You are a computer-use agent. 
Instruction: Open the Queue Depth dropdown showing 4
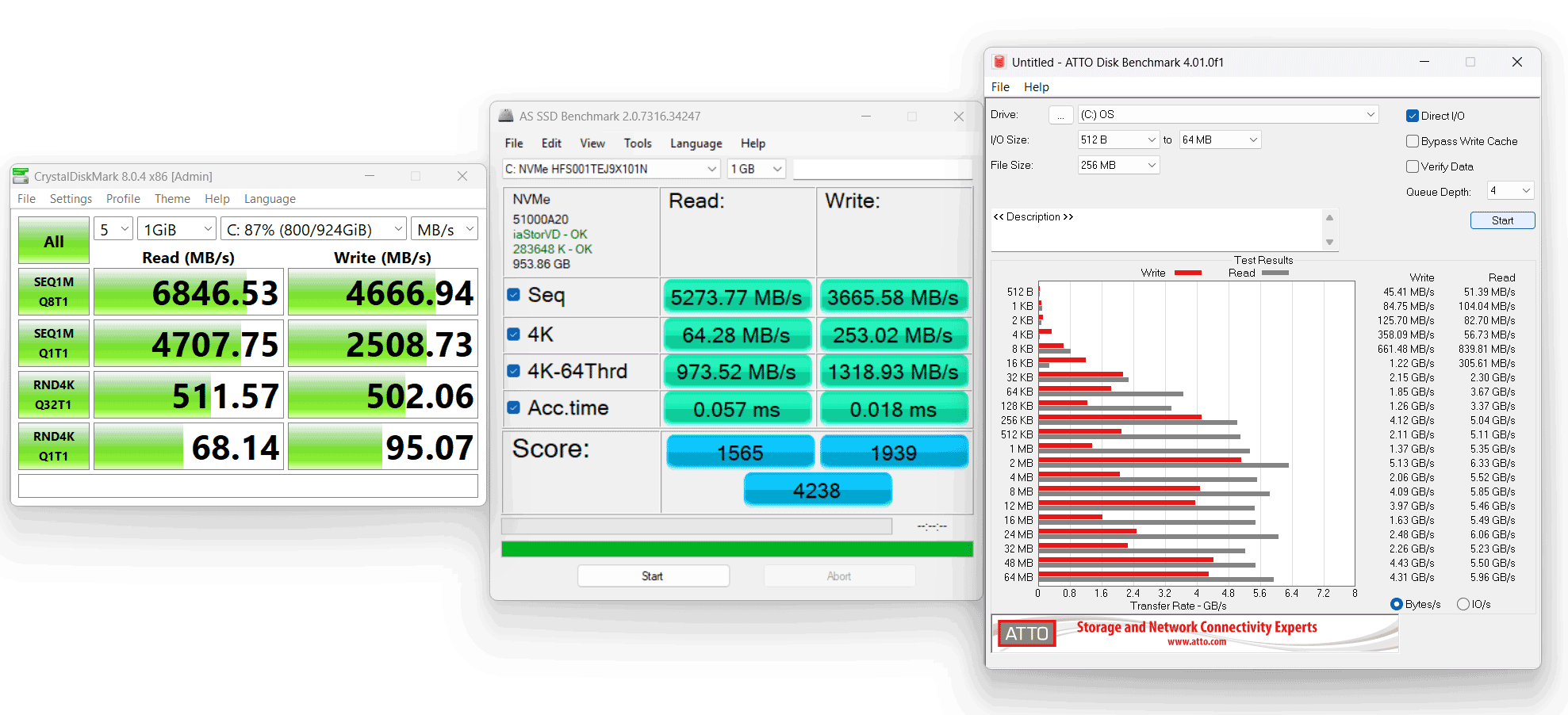click(1510, 190)
